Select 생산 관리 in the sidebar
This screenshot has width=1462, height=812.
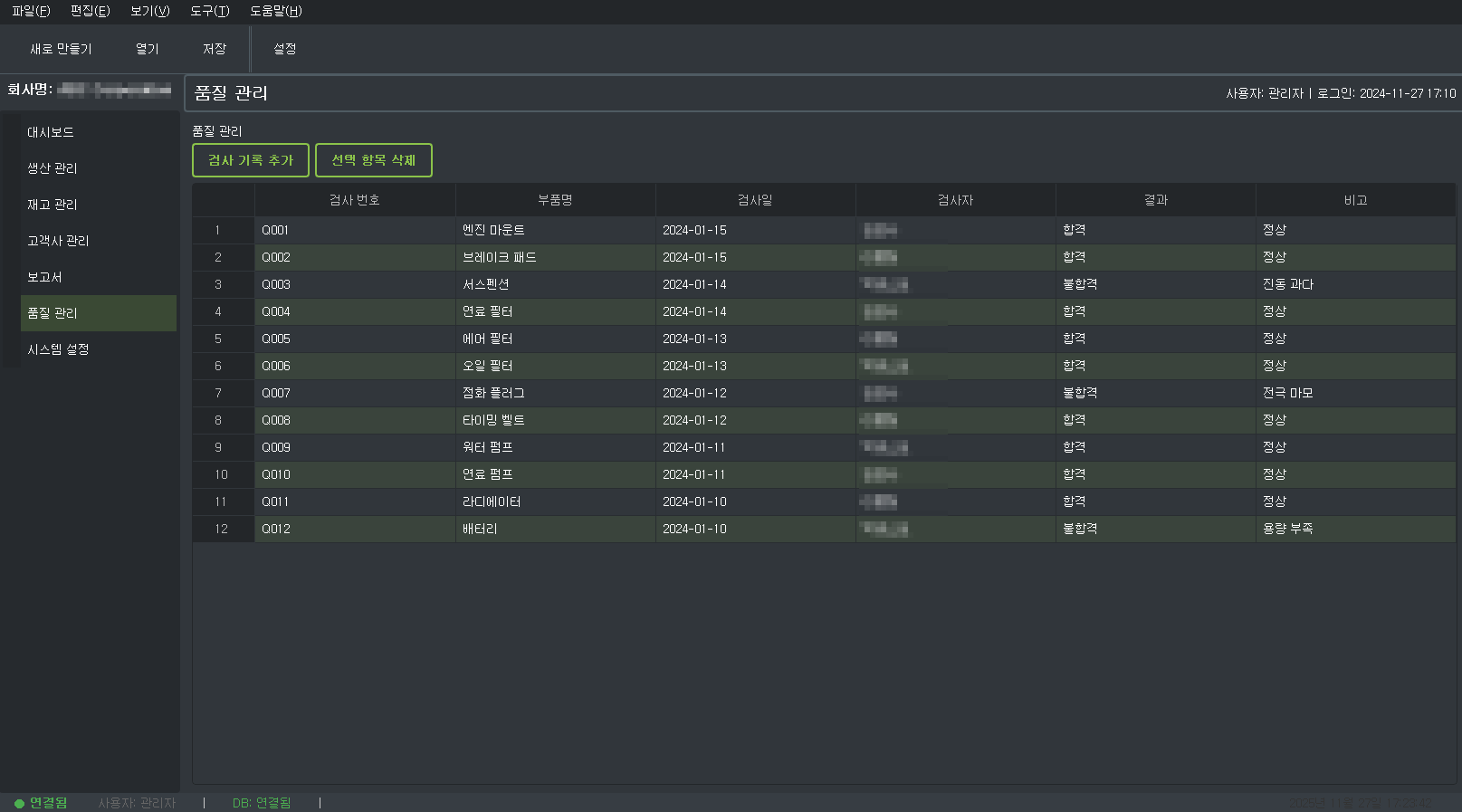[x=53, y=168]
